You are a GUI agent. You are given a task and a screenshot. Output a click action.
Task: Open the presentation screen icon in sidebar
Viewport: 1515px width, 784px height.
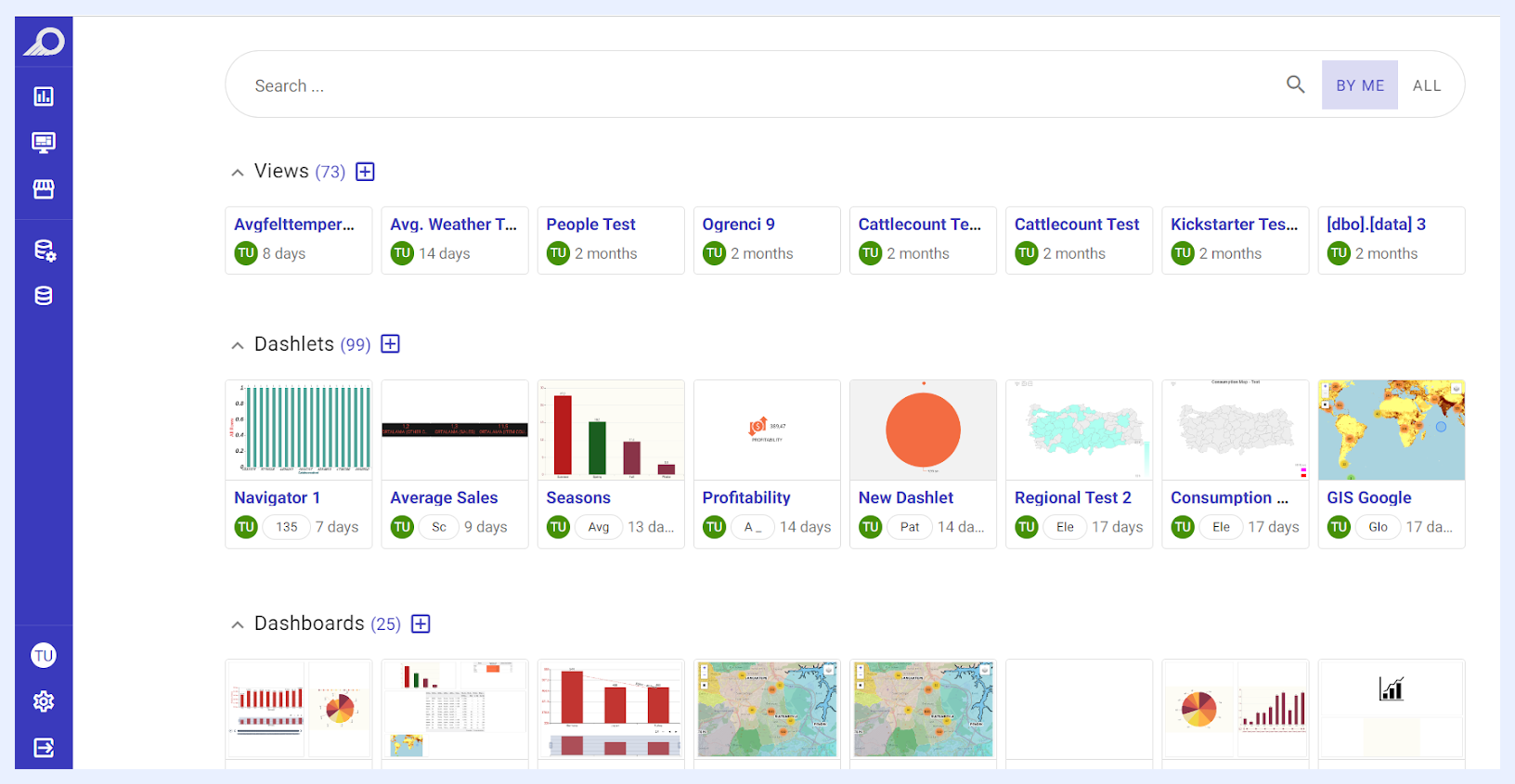44,143
